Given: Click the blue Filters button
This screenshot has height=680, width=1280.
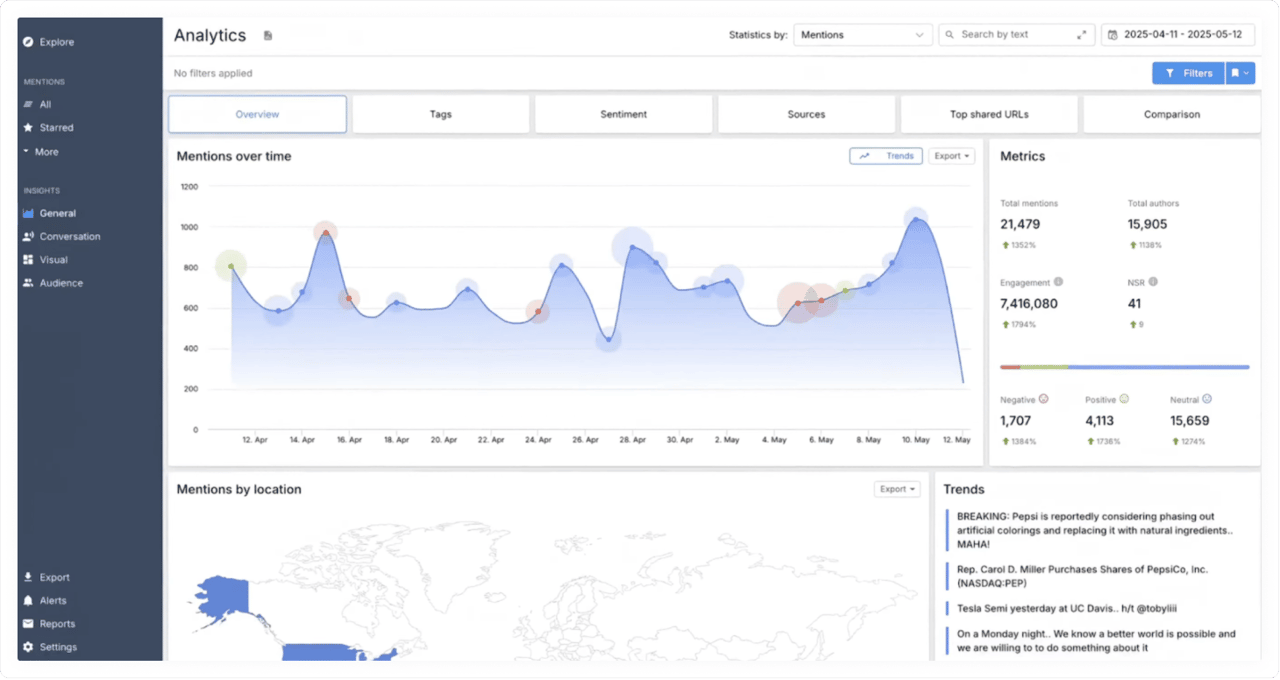Looking at the screenshot, I should tap(1188, 73).
